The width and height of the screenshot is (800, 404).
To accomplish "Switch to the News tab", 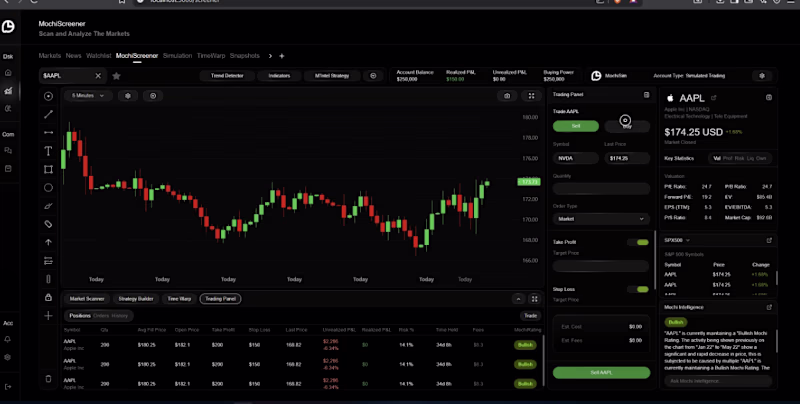I will (x=73, y=56).
